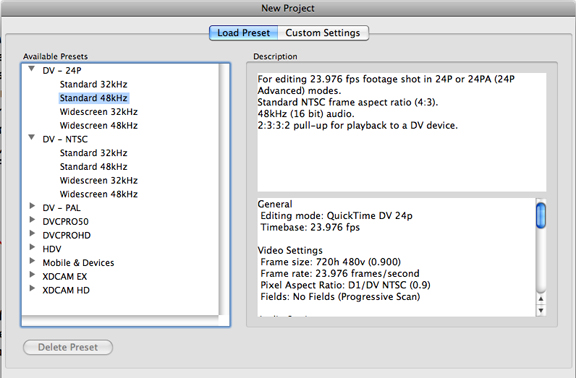Expand the DVCPRO50 preset group
The image size is (576, 378).
point(32,220)
